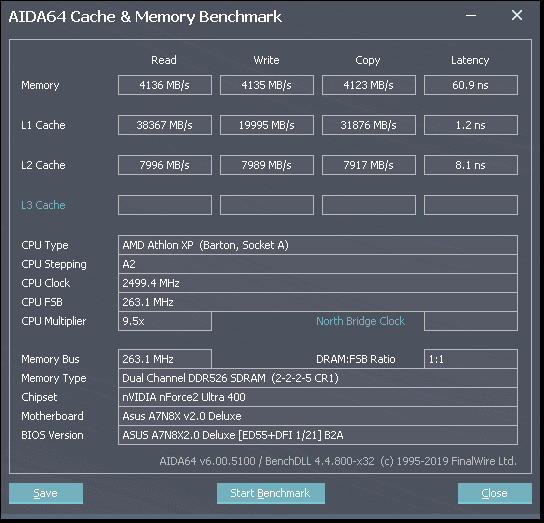
Task: Click the L2 Cache row label
Action: pyautogui.click(x=43, y=165)
